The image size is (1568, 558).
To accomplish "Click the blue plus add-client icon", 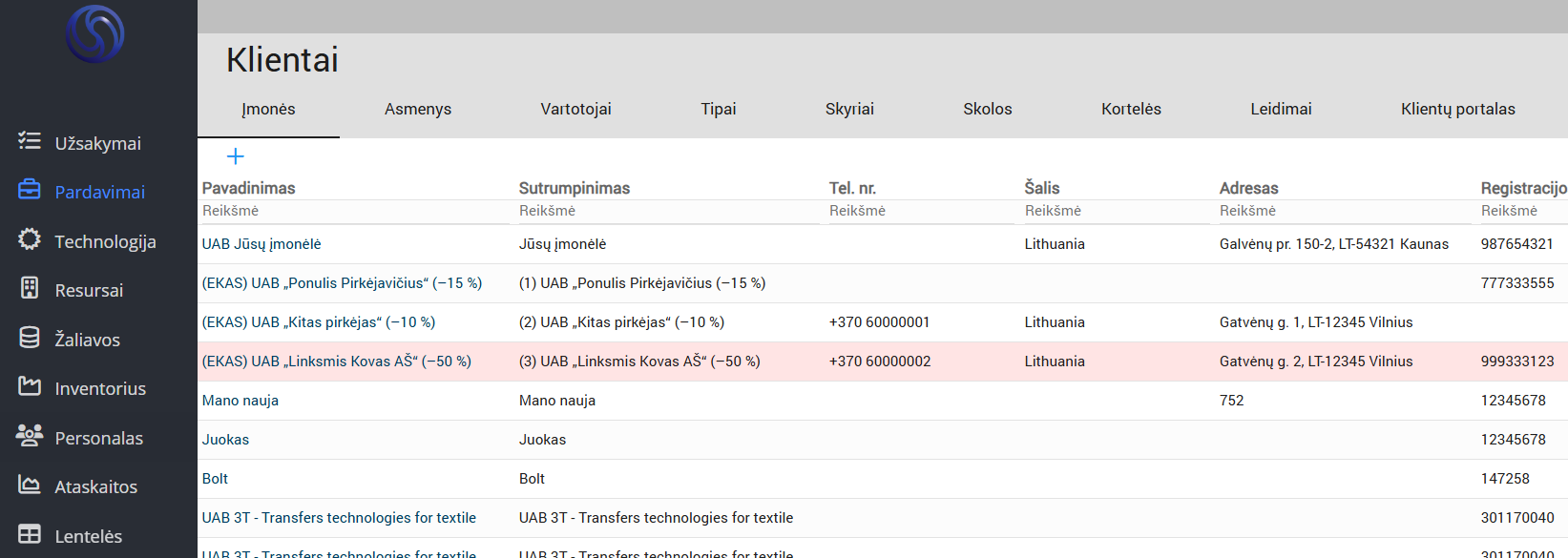I will pos(236,156).
